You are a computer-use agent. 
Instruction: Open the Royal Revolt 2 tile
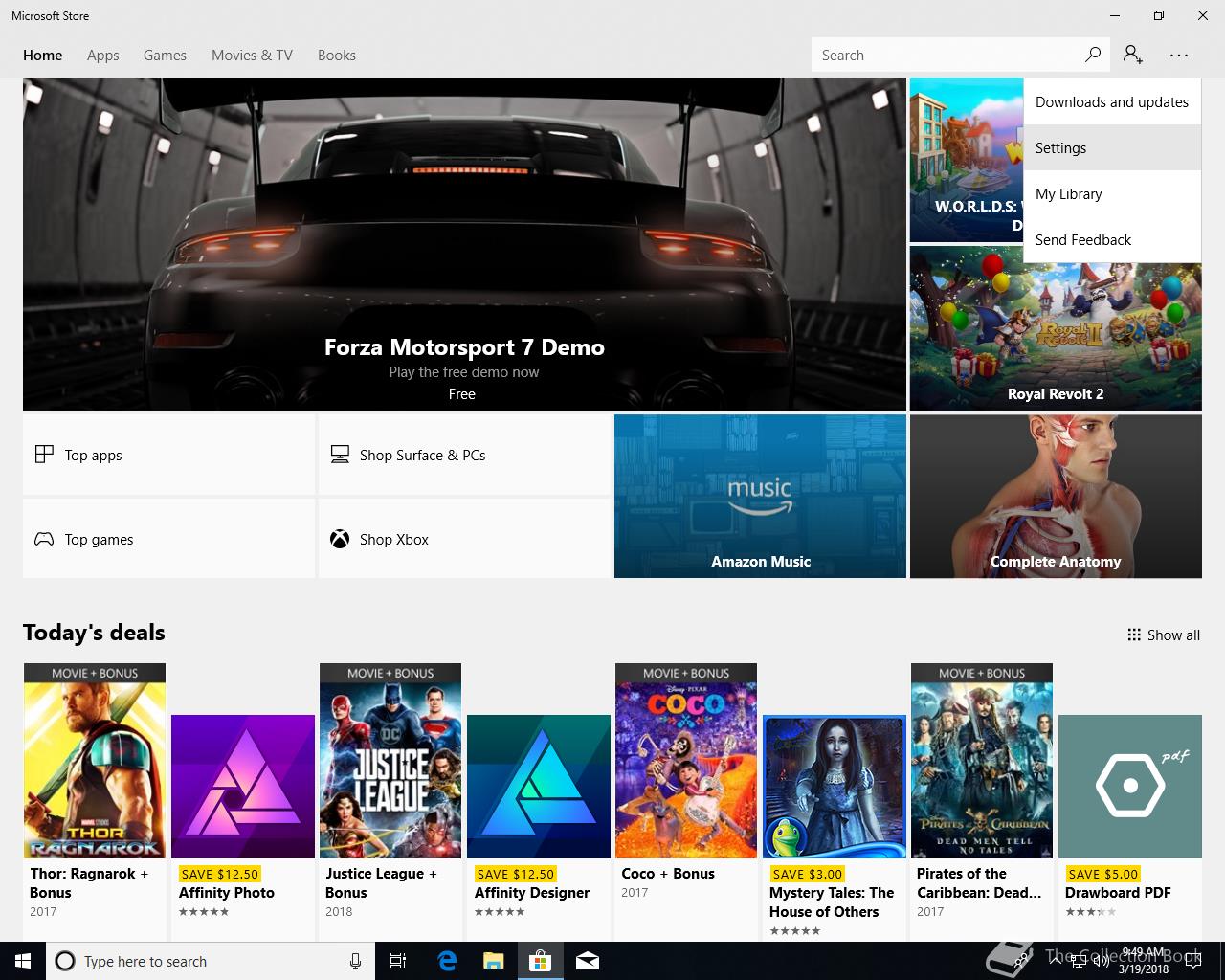1056,328
